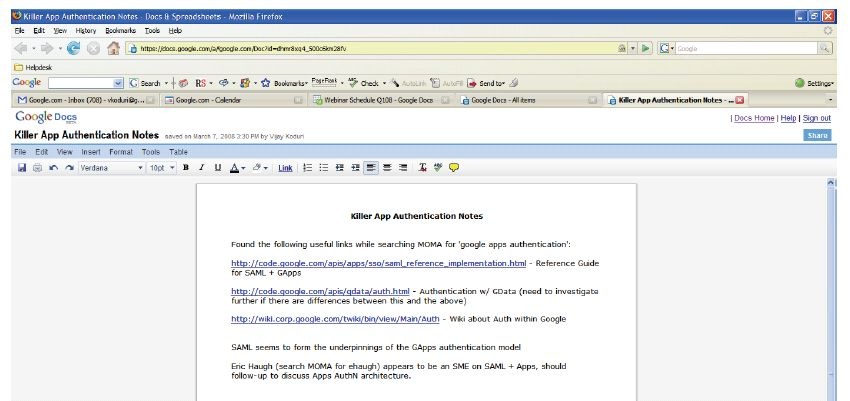850x401 pixels.
Task: Click the browser Stop button
Action: (93, 49)
